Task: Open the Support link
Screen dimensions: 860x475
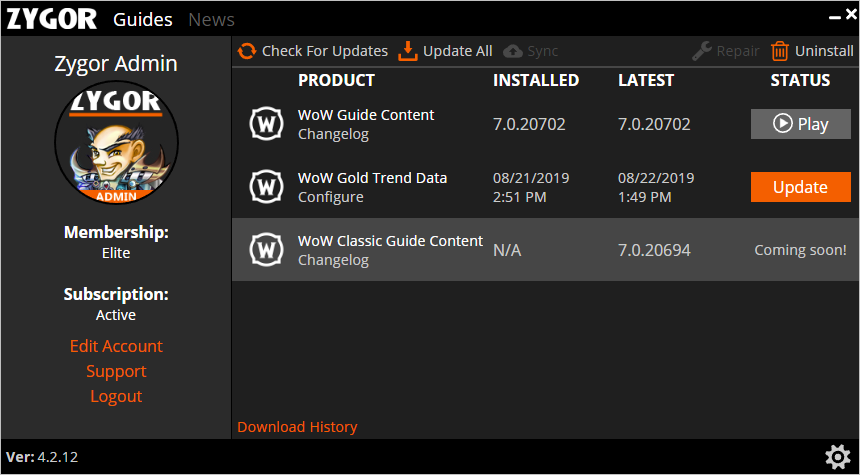Action: pos(116,371)
